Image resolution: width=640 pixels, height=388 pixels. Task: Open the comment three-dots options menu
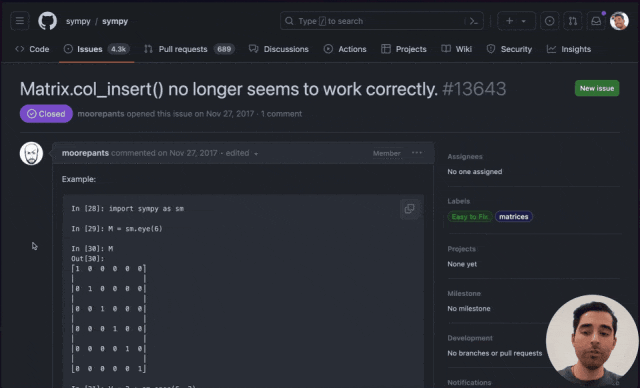(x=417, y=153)
